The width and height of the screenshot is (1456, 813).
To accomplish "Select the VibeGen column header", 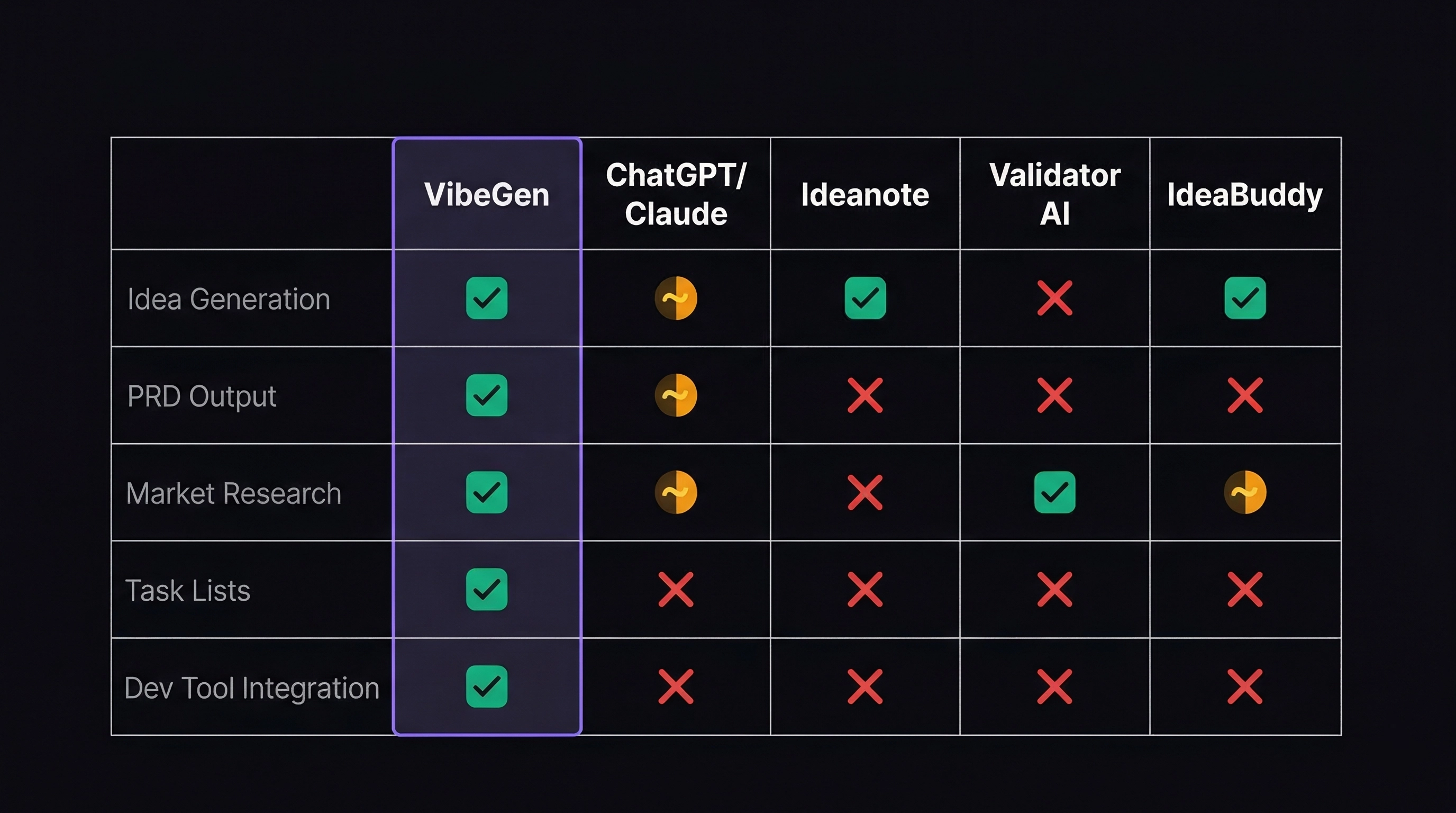I will pos(487,194).
